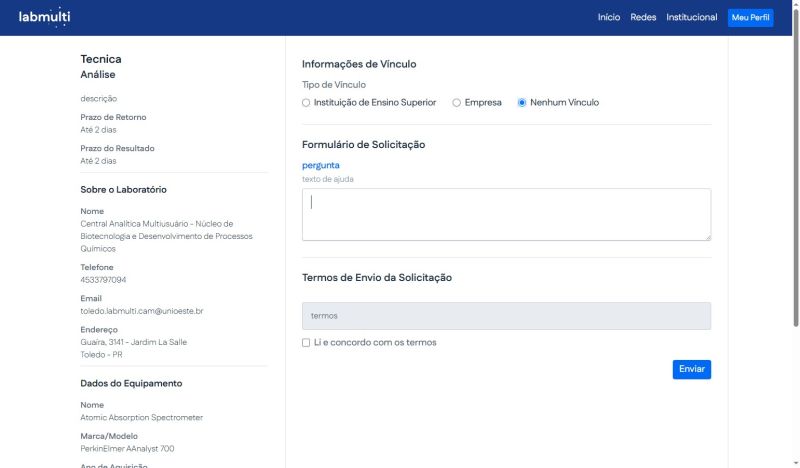The height and width of the screenshot is (468, 800).
Task: Select Instituição de Ensino Superior radio option
Action: (307, 103)
